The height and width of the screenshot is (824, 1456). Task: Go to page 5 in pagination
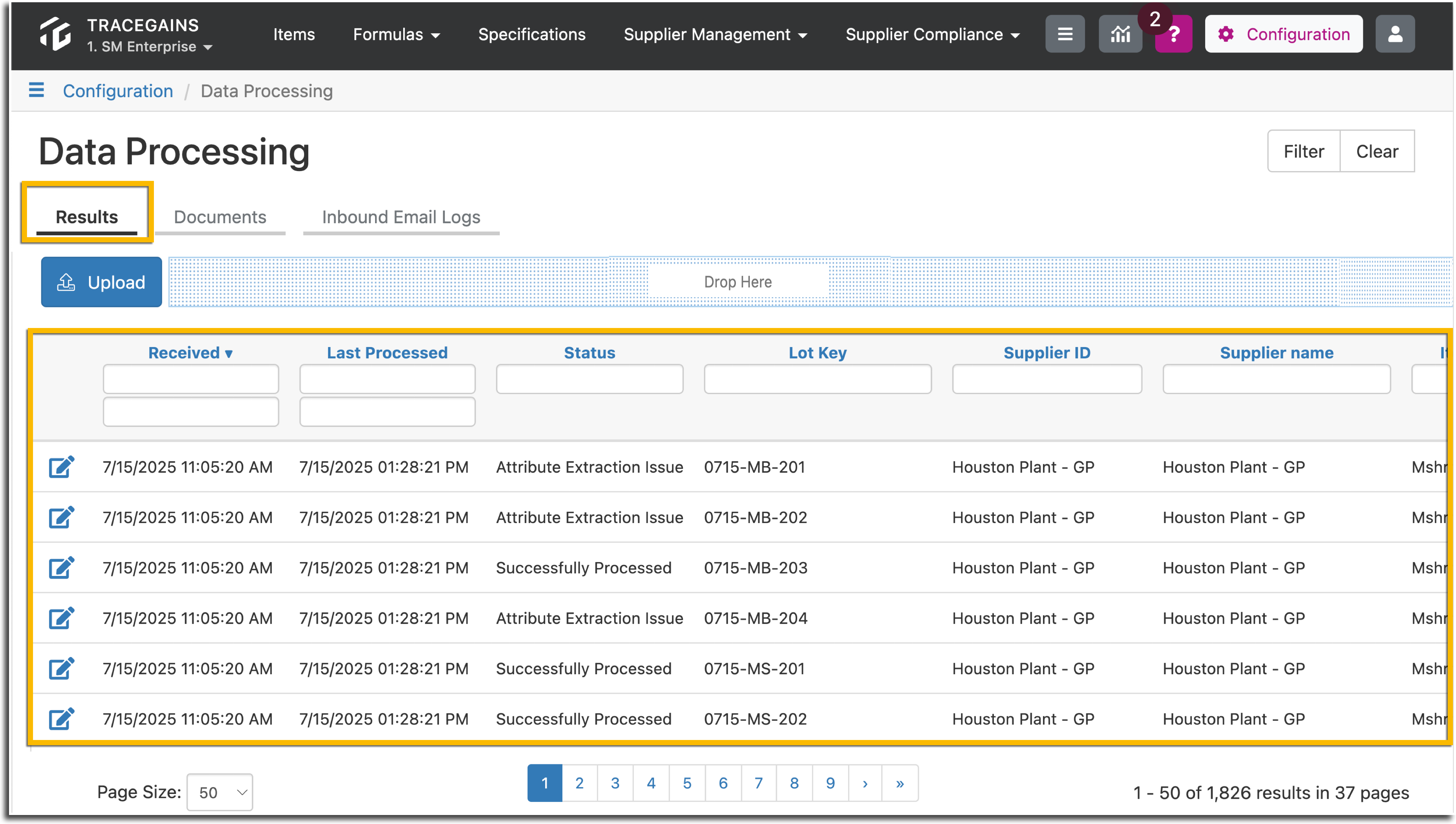[x=687, y=783]
